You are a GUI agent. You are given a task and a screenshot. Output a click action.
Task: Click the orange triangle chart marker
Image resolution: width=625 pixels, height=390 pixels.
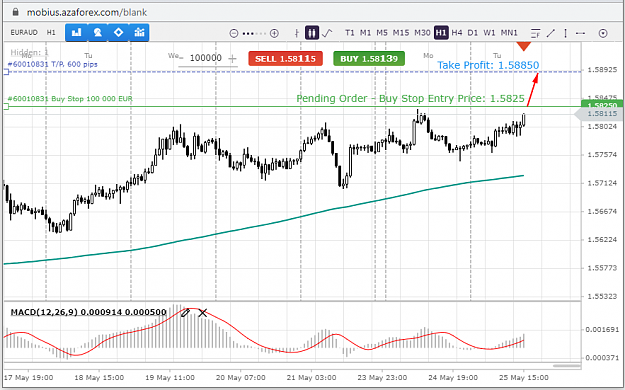pyautogui.click(x=524, y=46)
